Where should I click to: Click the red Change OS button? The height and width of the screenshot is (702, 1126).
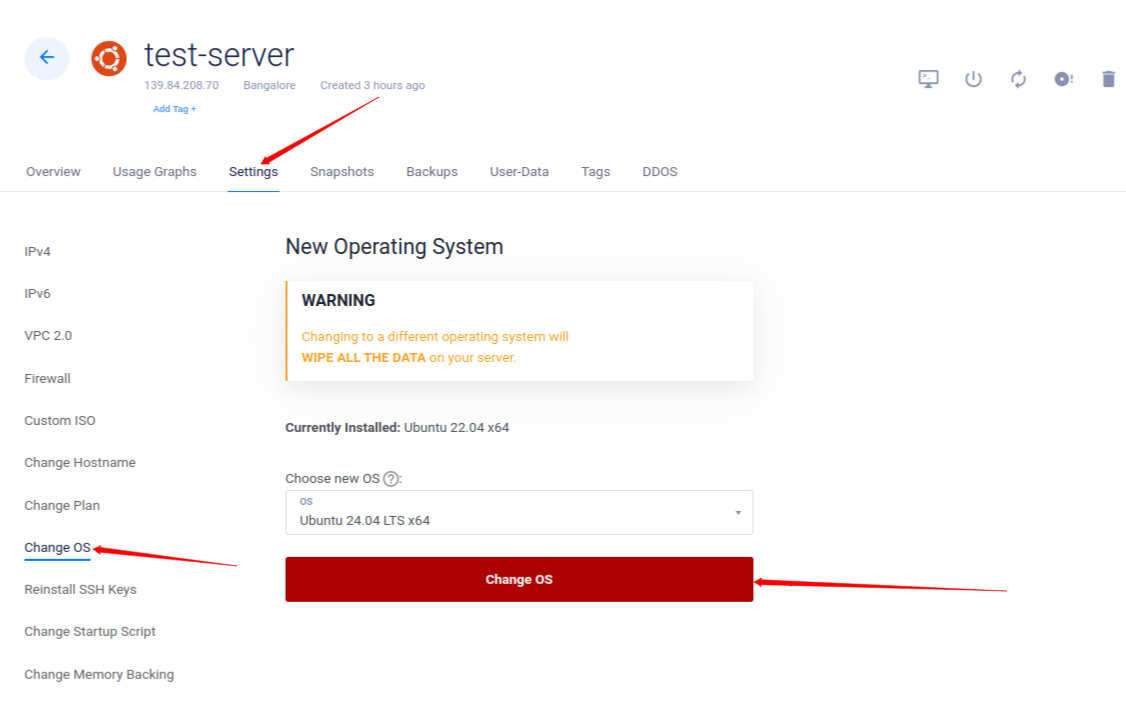(x=519, y=579)
